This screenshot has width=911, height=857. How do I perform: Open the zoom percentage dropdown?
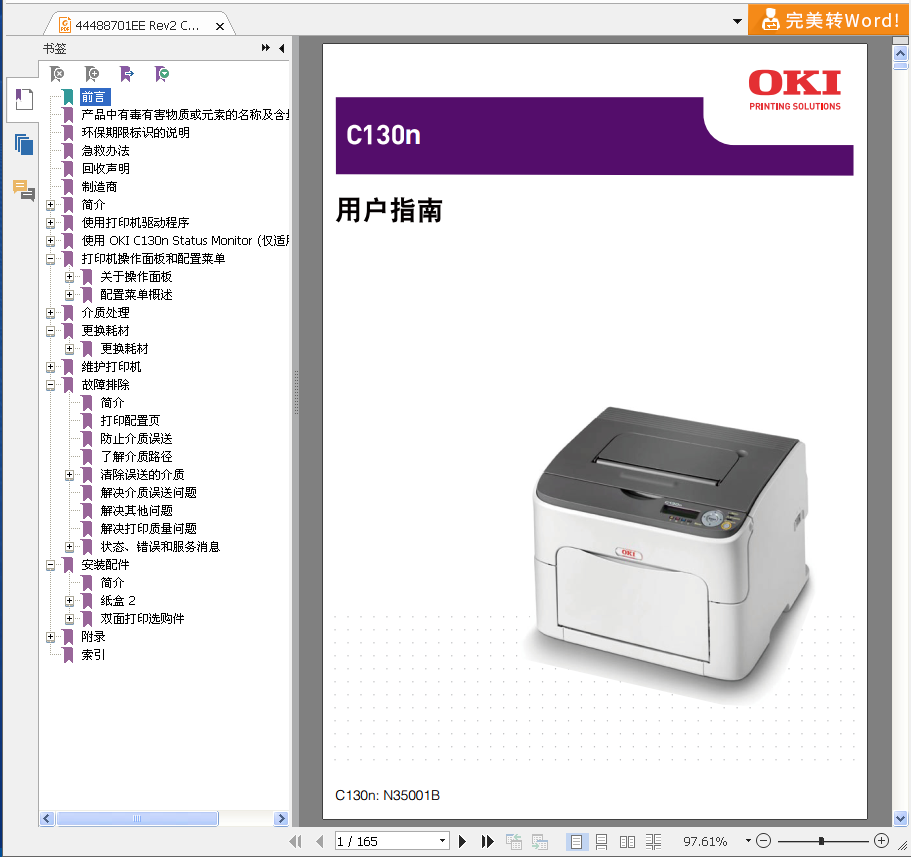[748, 841]
